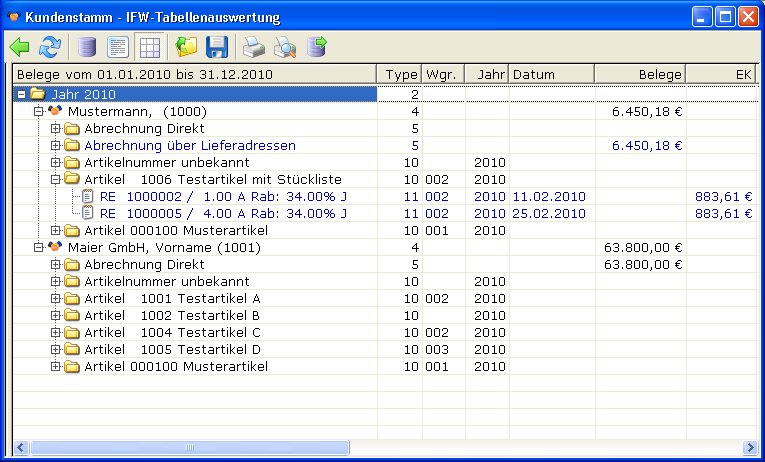Collapse the Mustermann (1000) customer node

pyautogui.click(x=39, y=112)
